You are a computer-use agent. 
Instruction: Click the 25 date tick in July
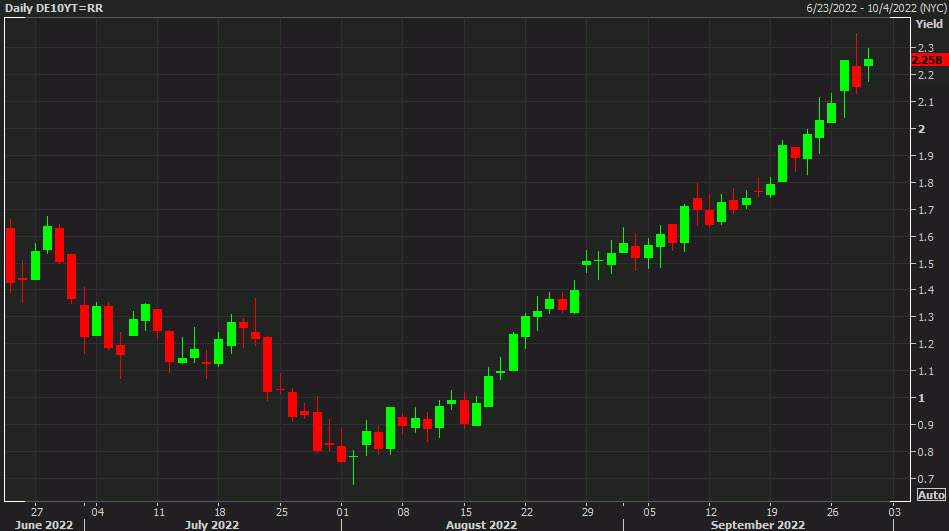click(x=281, y=512)
